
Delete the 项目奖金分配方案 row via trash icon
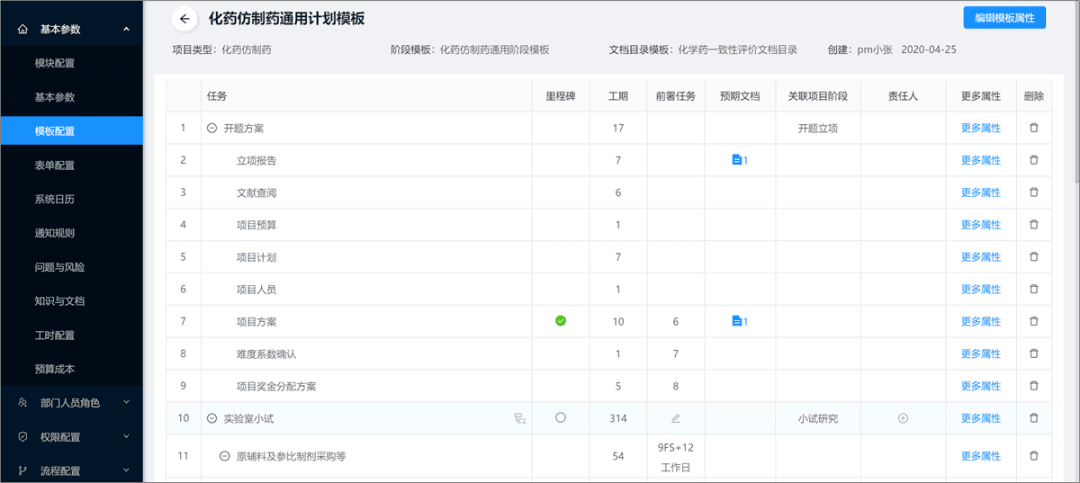click(x=1034, y=386)
